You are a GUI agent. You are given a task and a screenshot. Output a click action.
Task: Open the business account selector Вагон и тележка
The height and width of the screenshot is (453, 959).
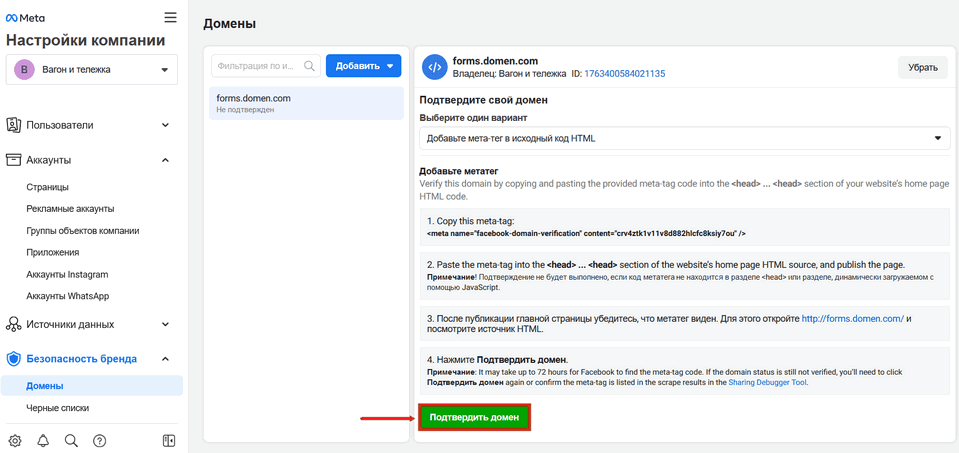92,70
